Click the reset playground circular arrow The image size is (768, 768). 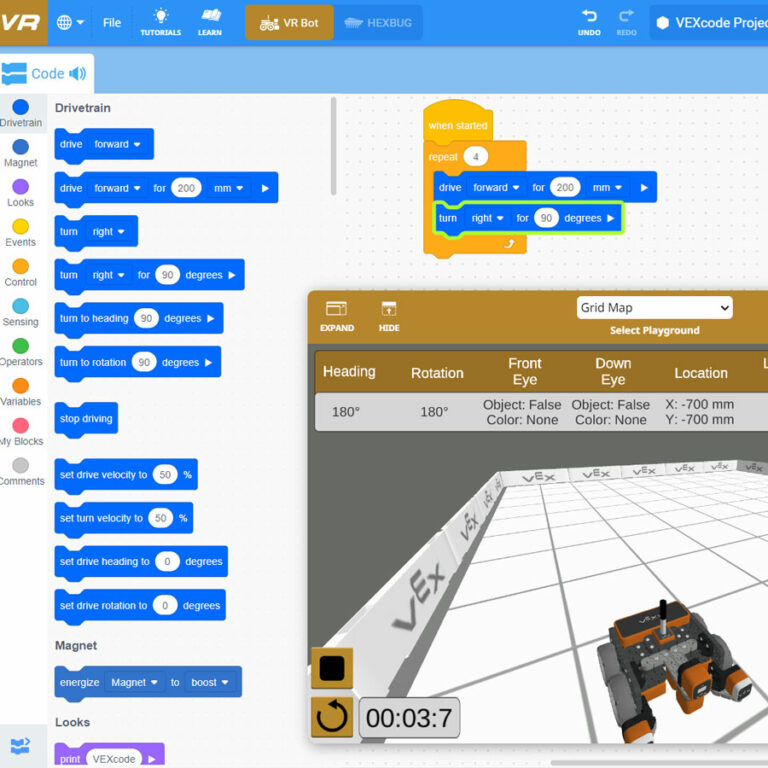pyautogui.click(x=332, y=717)
